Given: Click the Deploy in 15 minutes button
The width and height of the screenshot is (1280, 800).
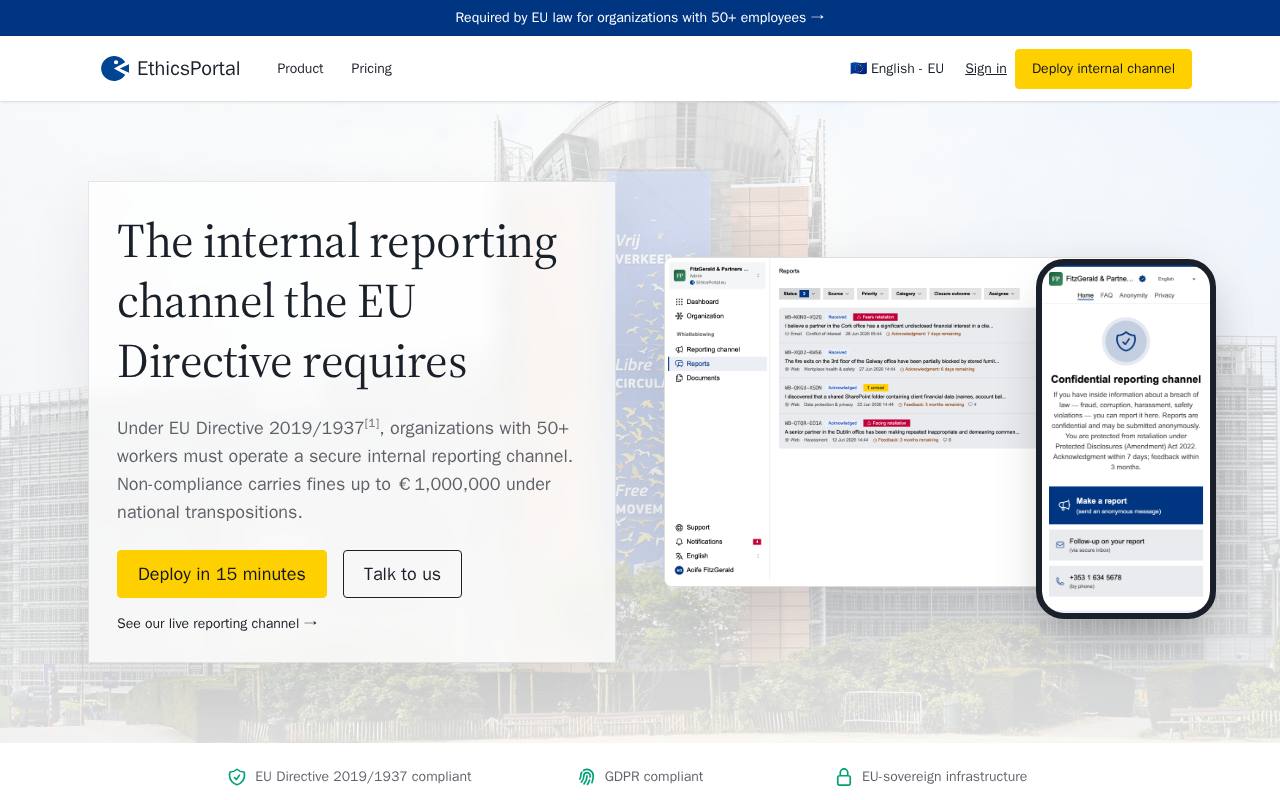Looking at the screenshot, I should (x=222, y=574).
